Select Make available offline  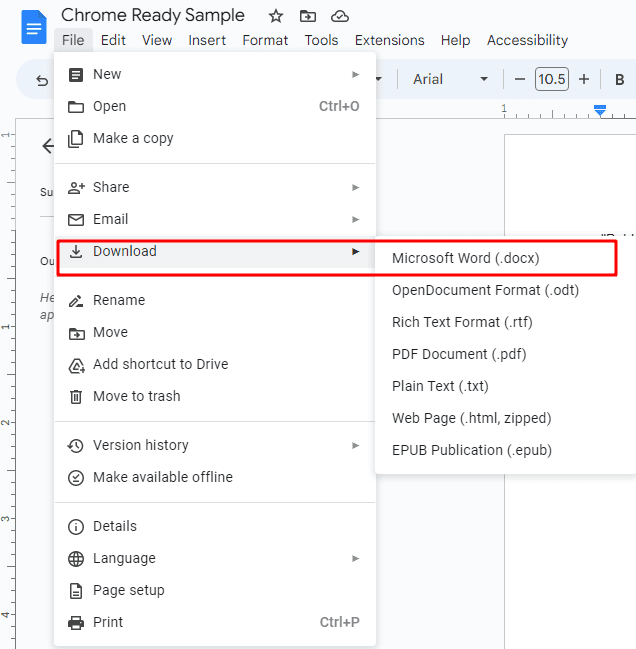215,477
